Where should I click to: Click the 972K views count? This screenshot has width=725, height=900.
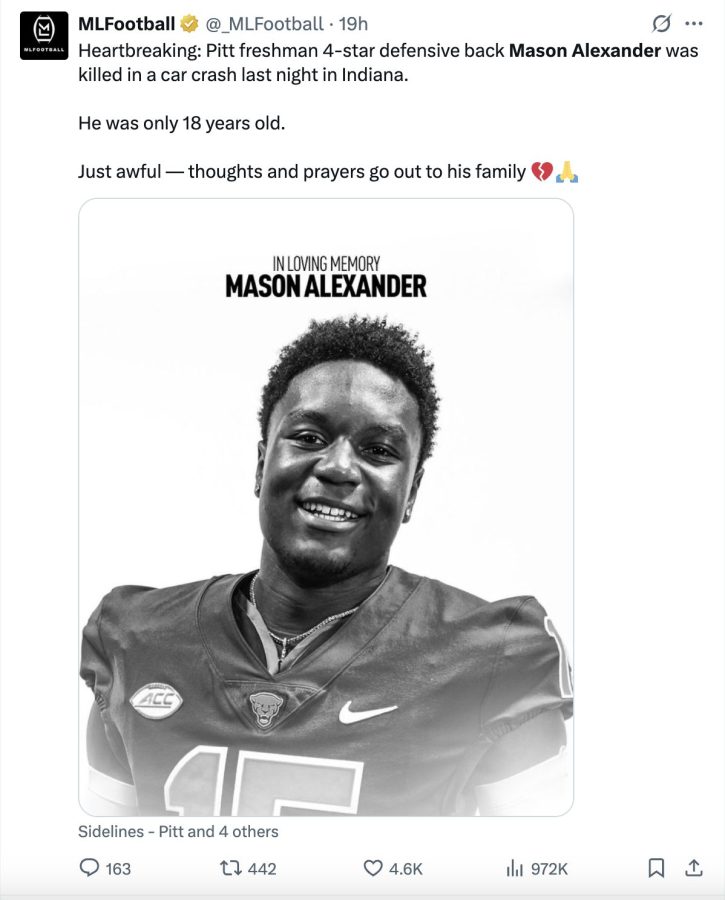click(549, 868)
